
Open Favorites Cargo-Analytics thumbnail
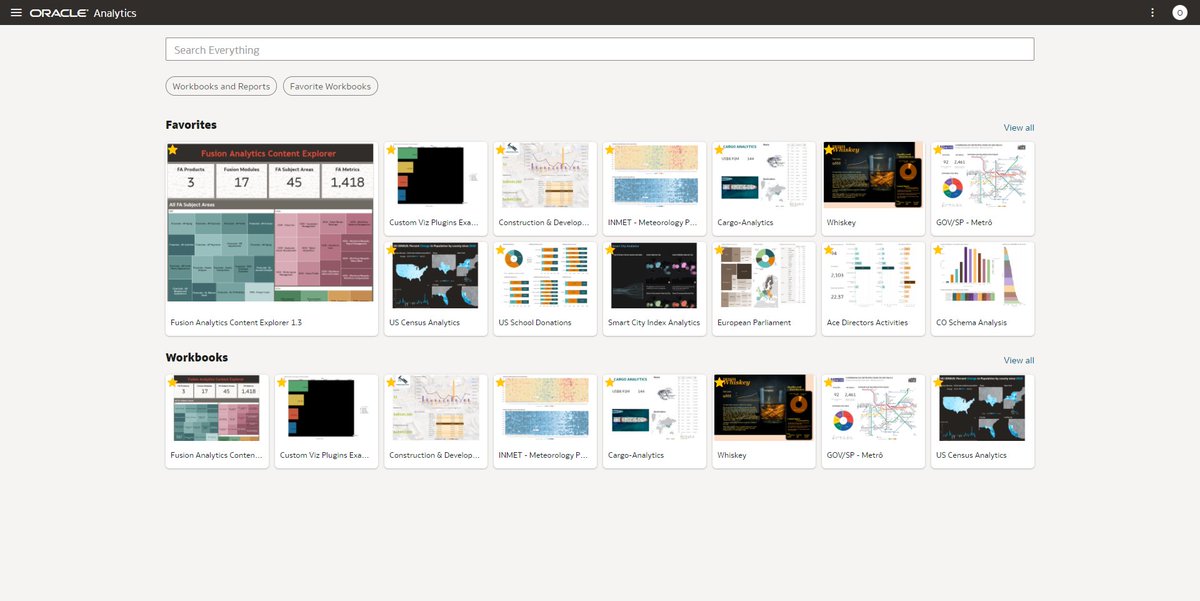pyautogui.click(x=764, y=175)
